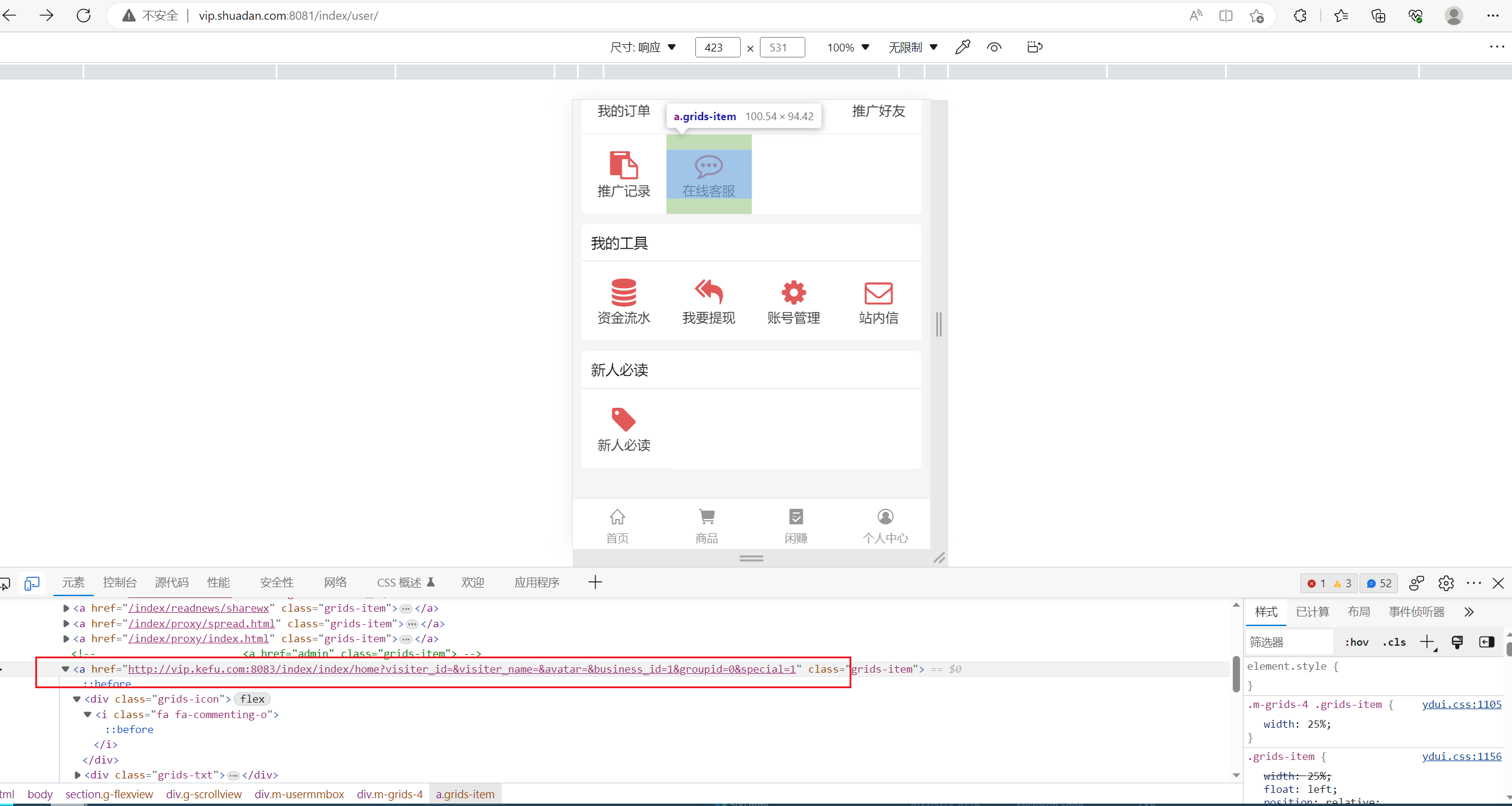Open 账号管理 gear icon
1512x806 pixels.
[793, 292]
